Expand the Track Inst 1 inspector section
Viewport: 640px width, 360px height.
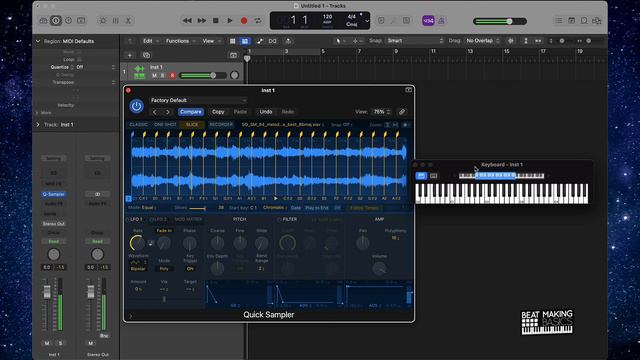coord(38,124)
